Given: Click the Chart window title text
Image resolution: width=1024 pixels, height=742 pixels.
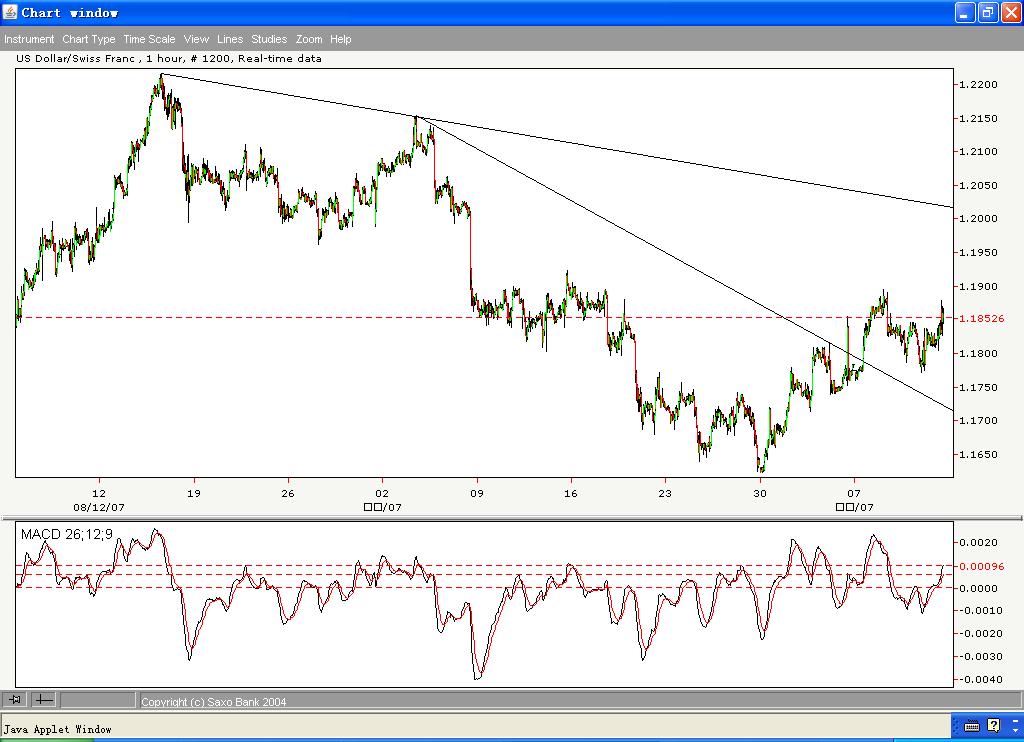Looking at the screenshot, I should tap(70, 12).
